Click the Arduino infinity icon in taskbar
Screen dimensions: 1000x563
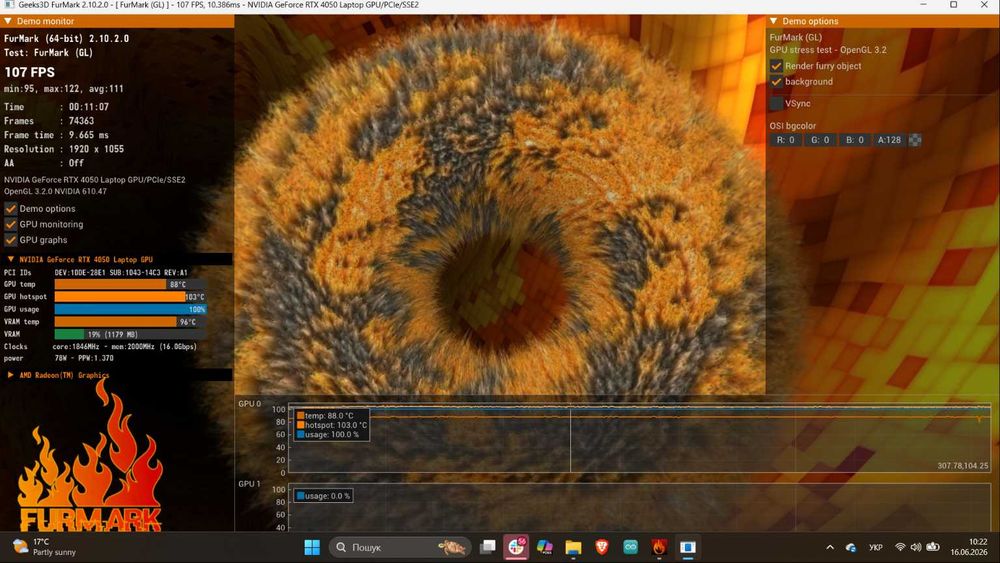point(630,547)
